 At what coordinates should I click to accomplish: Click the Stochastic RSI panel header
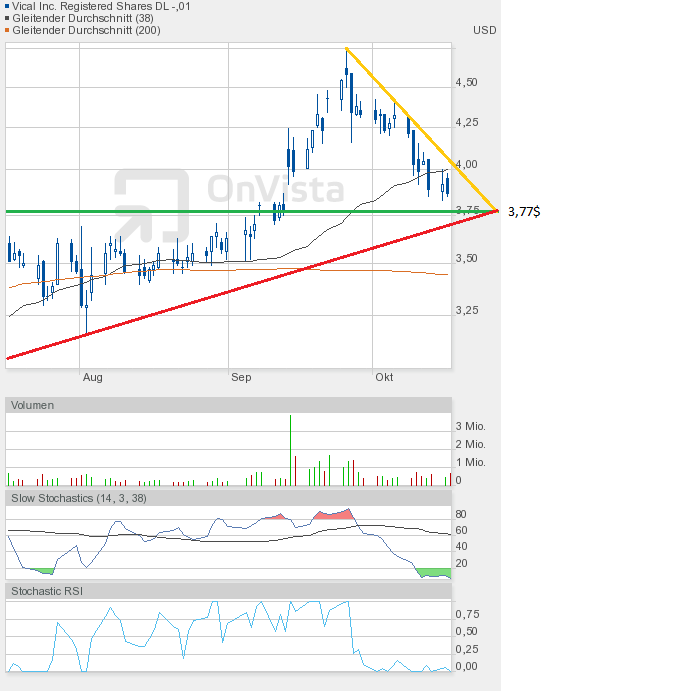[x=47, y=591]
